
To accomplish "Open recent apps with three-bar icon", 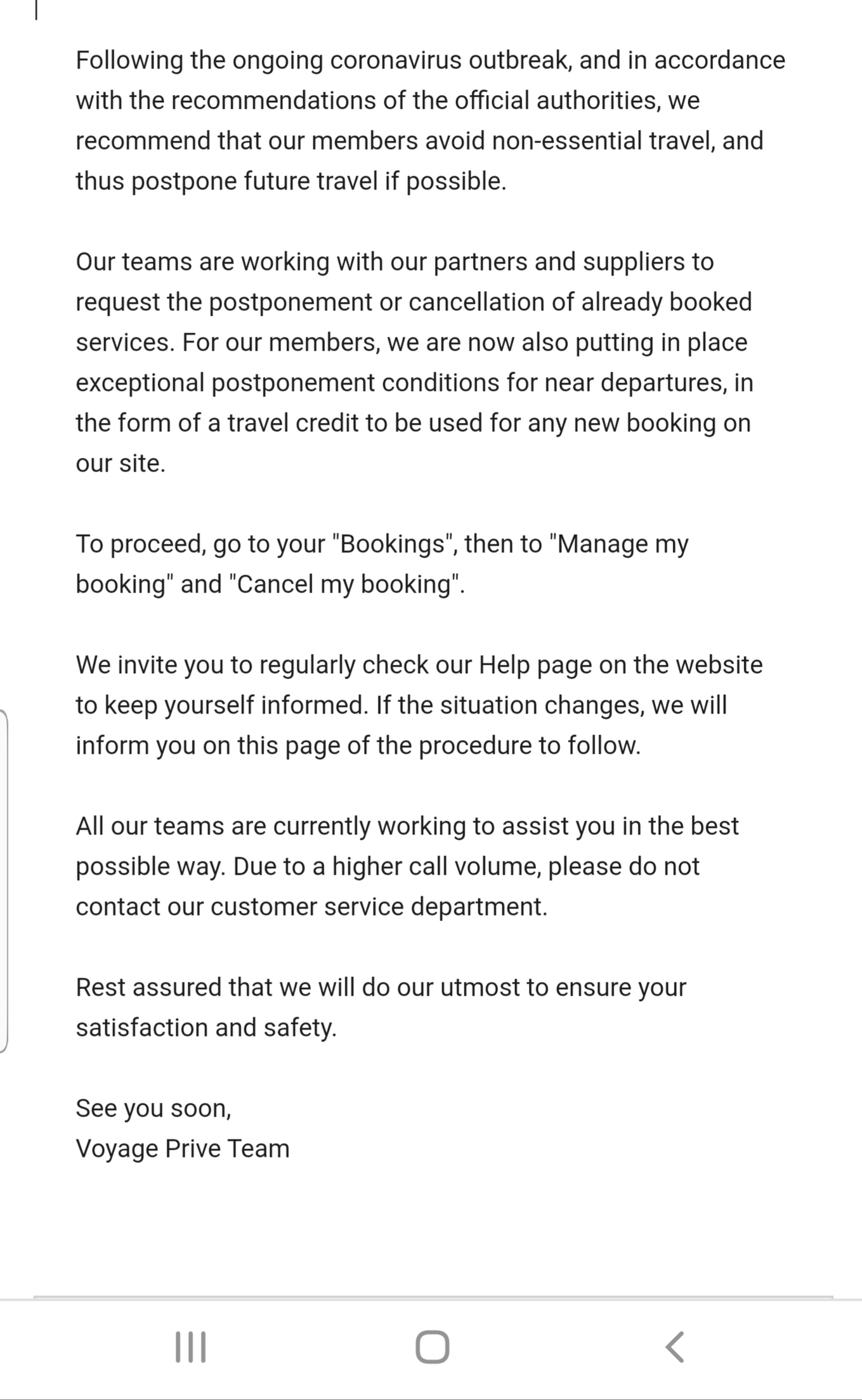I will pos(190,1346).
